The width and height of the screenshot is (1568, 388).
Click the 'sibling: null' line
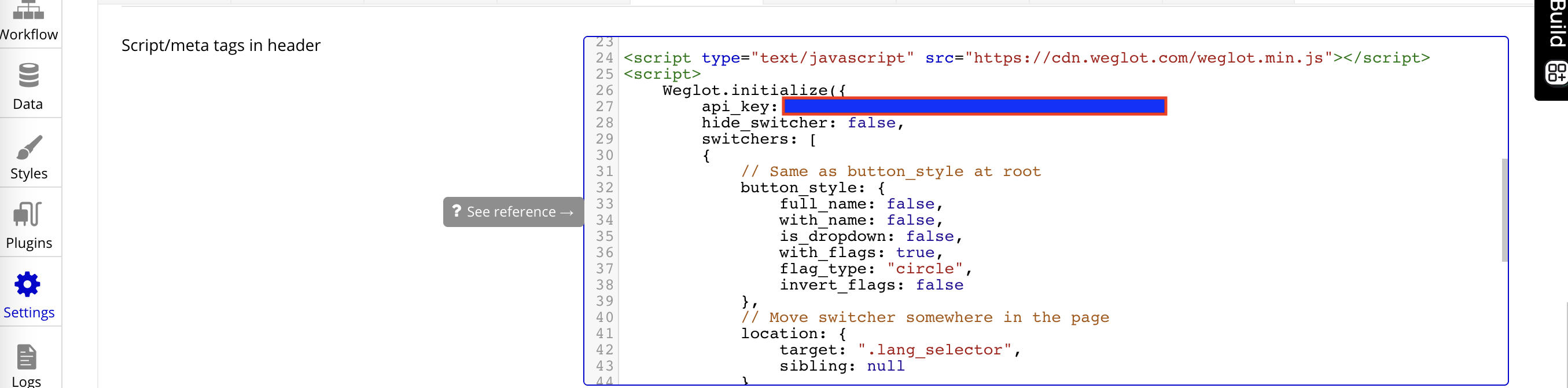pos(842,365)
